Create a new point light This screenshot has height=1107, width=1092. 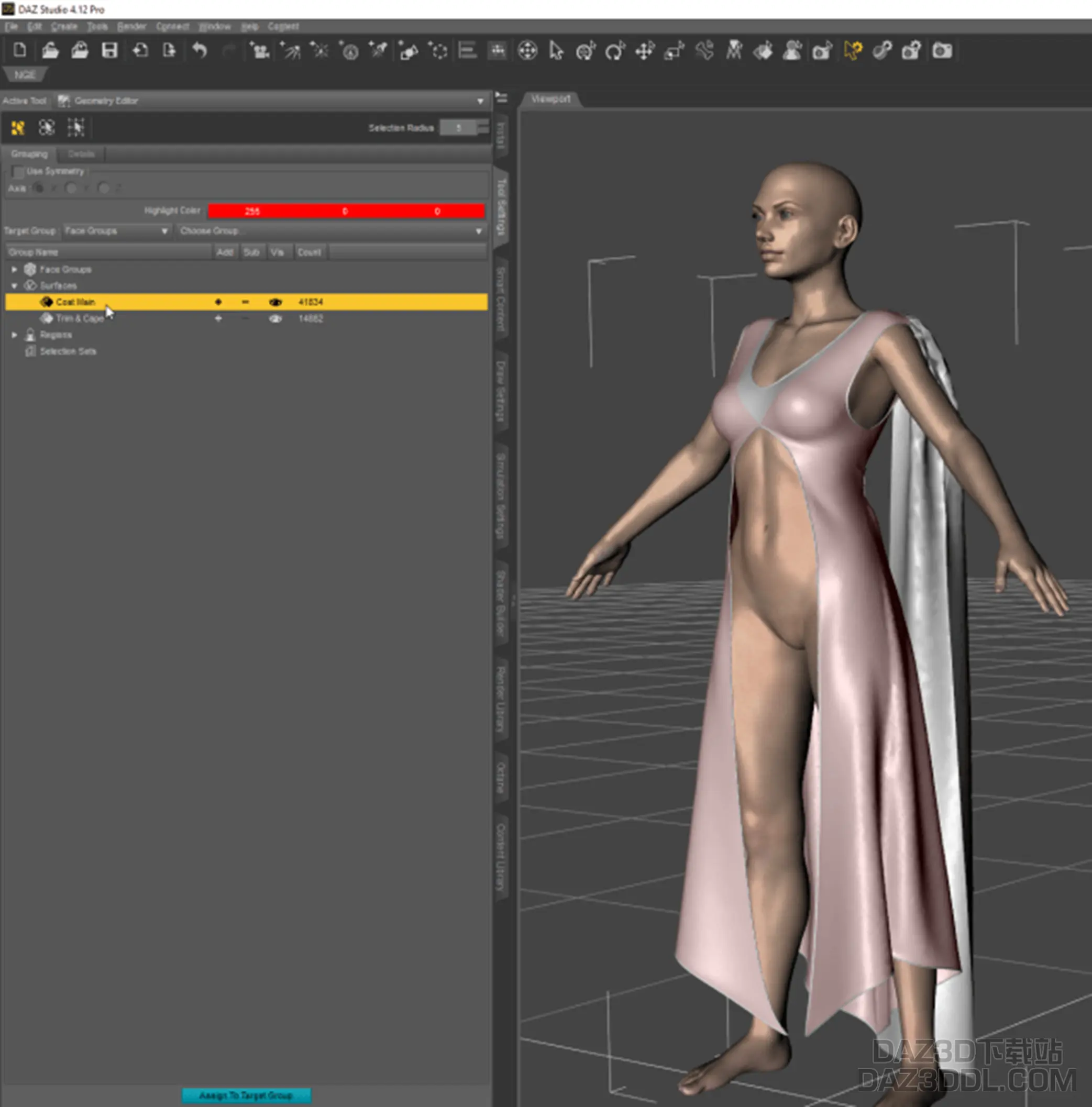tap(320, 50)
